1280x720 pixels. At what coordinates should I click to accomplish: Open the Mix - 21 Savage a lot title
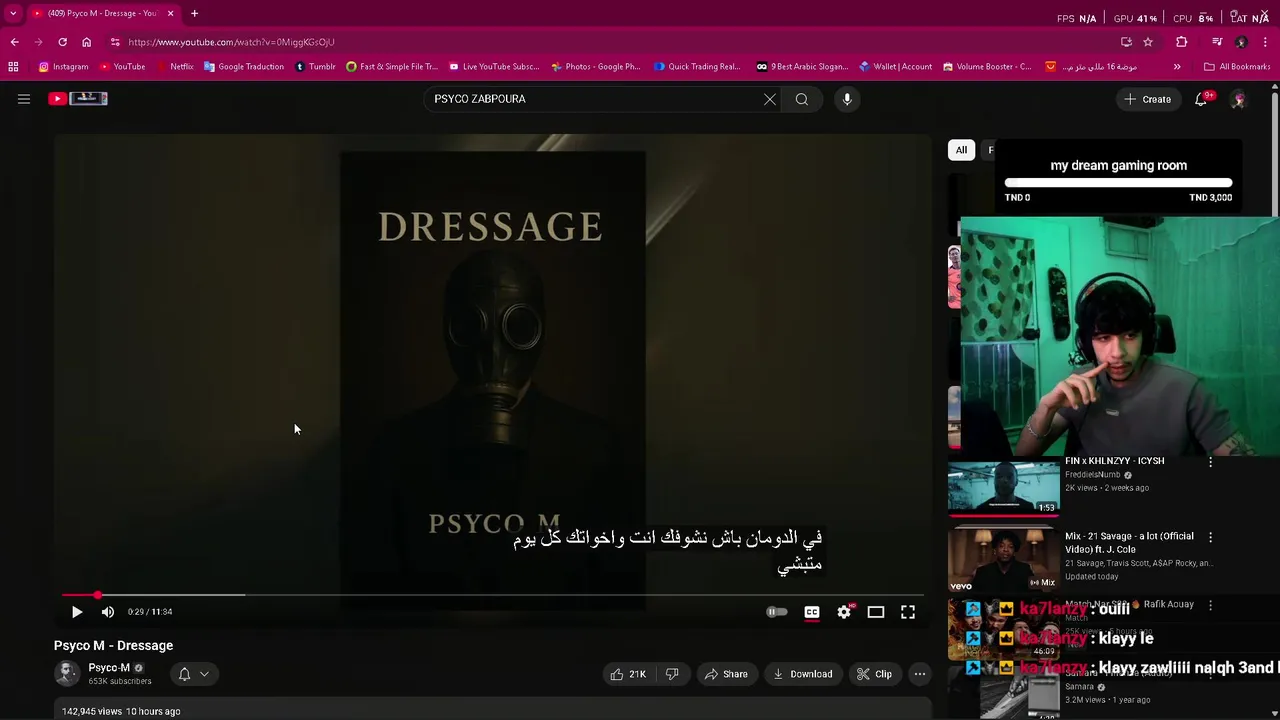pos(1129,542)
